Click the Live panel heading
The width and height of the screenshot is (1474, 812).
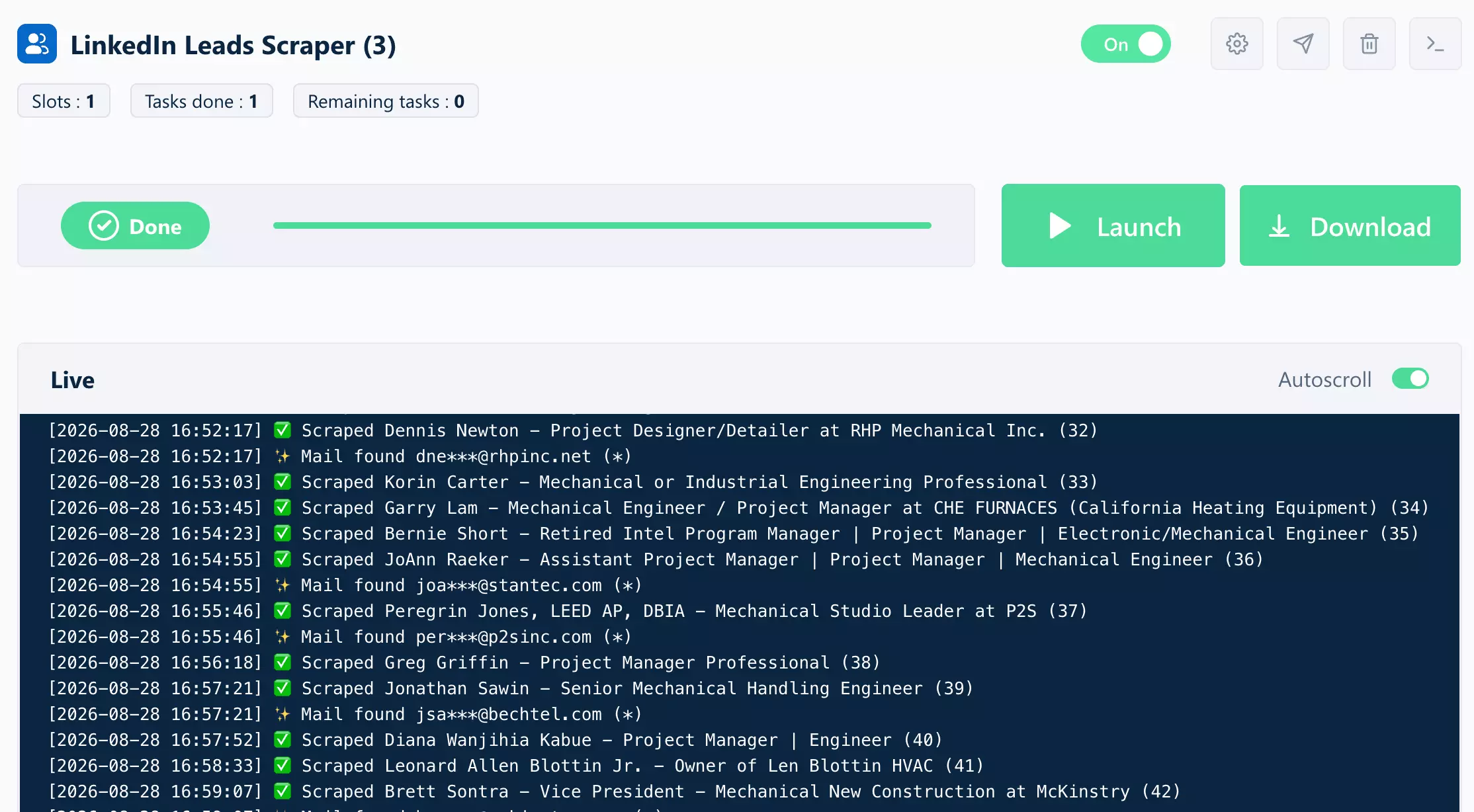[x=73, y=380]
